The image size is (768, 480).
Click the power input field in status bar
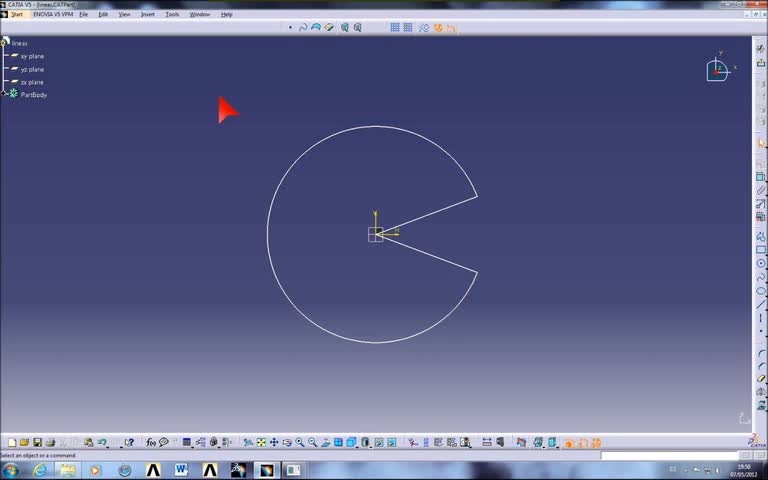coord(669,456)
